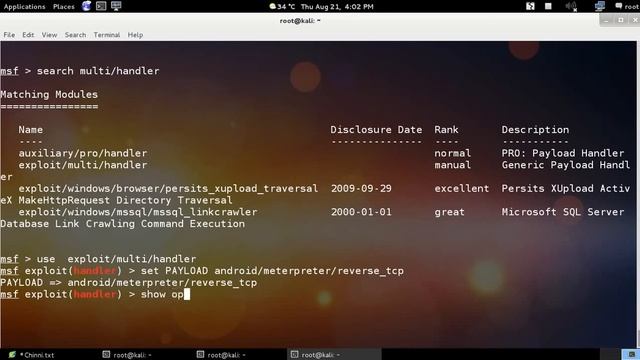The width and height of the screenshot is (640, 360).
Task: Click the mssql_linkcrawler exploit path
Action: tap(138, 212)
